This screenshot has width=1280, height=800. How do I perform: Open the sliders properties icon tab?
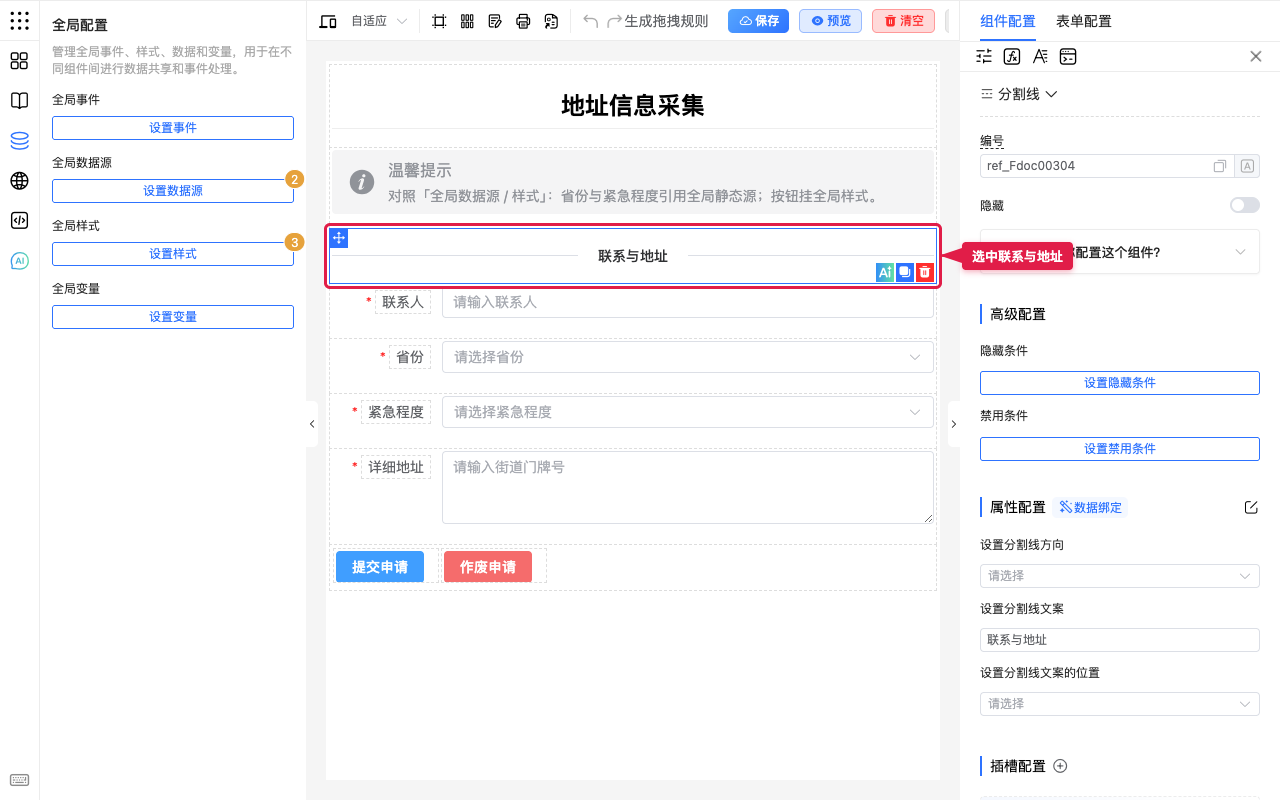pos(984,57)
